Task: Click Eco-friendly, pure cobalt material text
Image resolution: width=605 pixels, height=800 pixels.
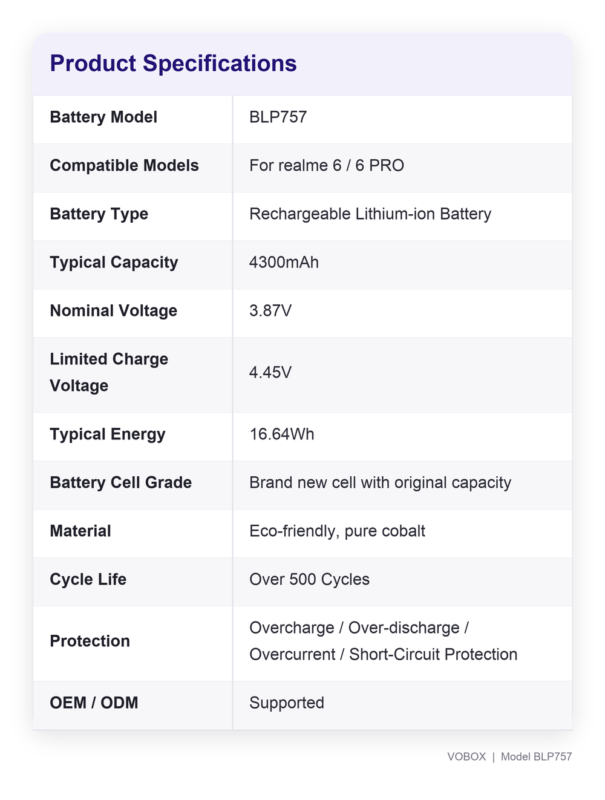Action: 337,531
